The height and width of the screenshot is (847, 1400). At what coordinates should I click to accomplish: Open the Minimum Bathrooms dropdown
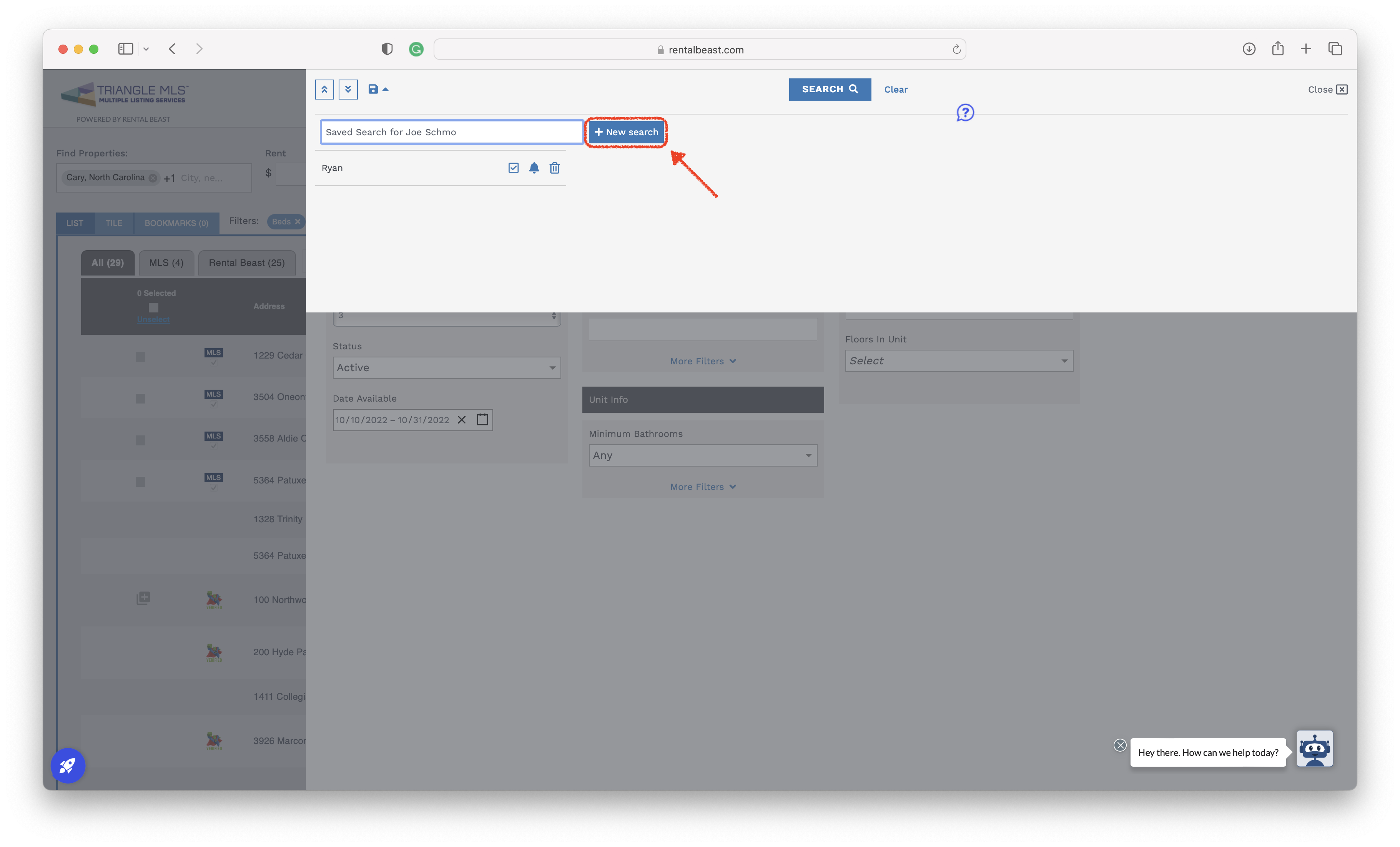[x=703, y=455]
